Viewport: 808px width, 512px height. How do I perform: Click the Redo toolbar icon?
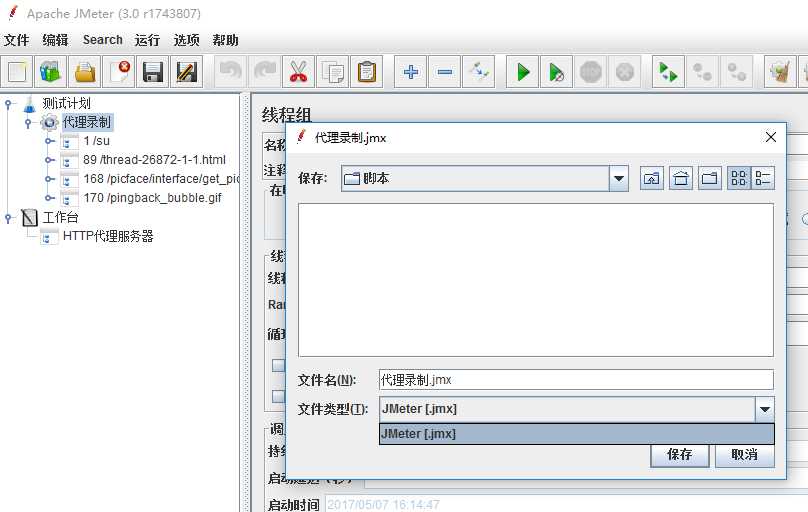(264, 72)
